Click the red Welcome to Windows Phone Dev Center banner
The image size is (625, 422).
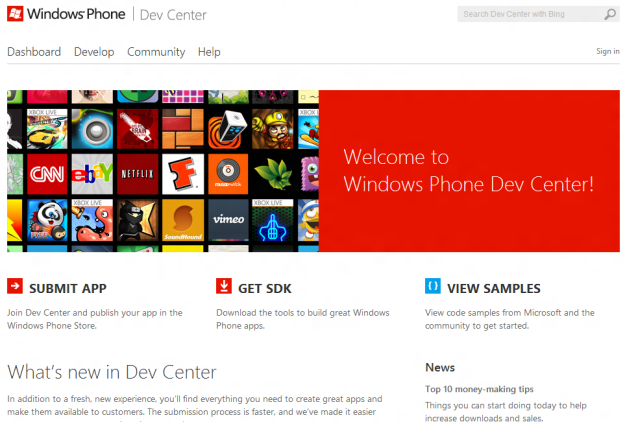point(469,171)
